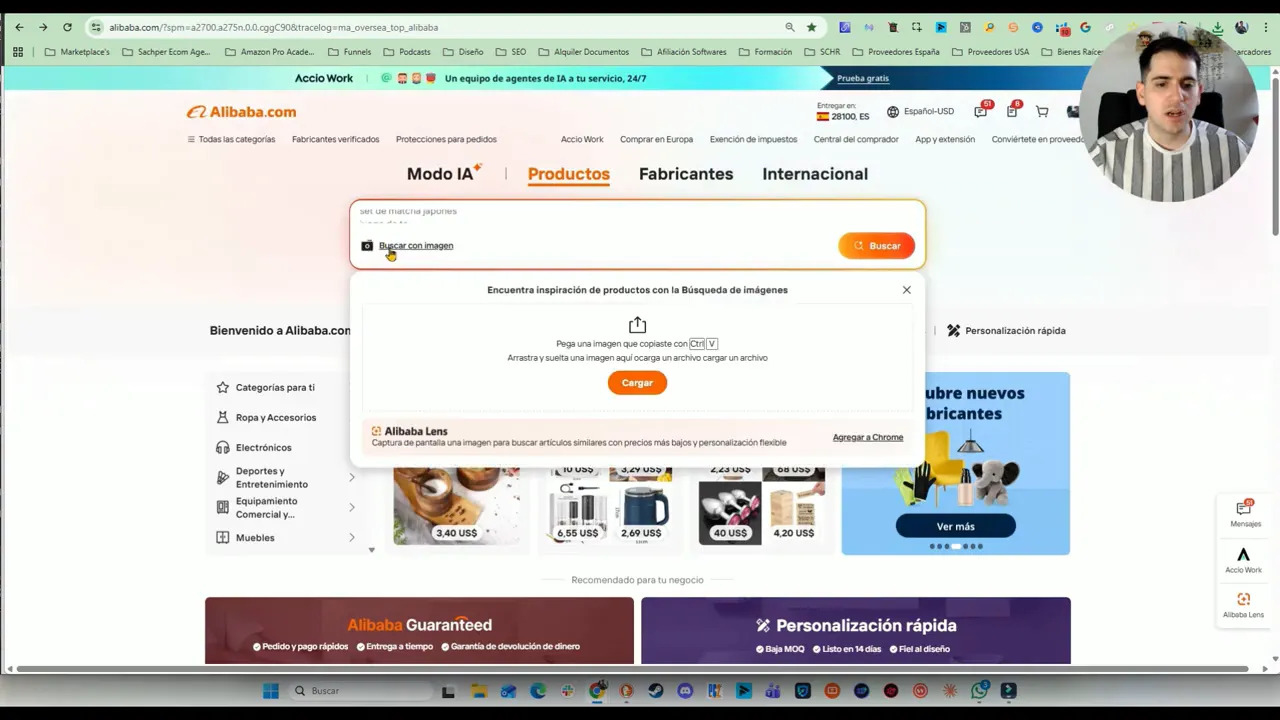Open Microsoft Edge from the taskbar

tap(538, 691)
